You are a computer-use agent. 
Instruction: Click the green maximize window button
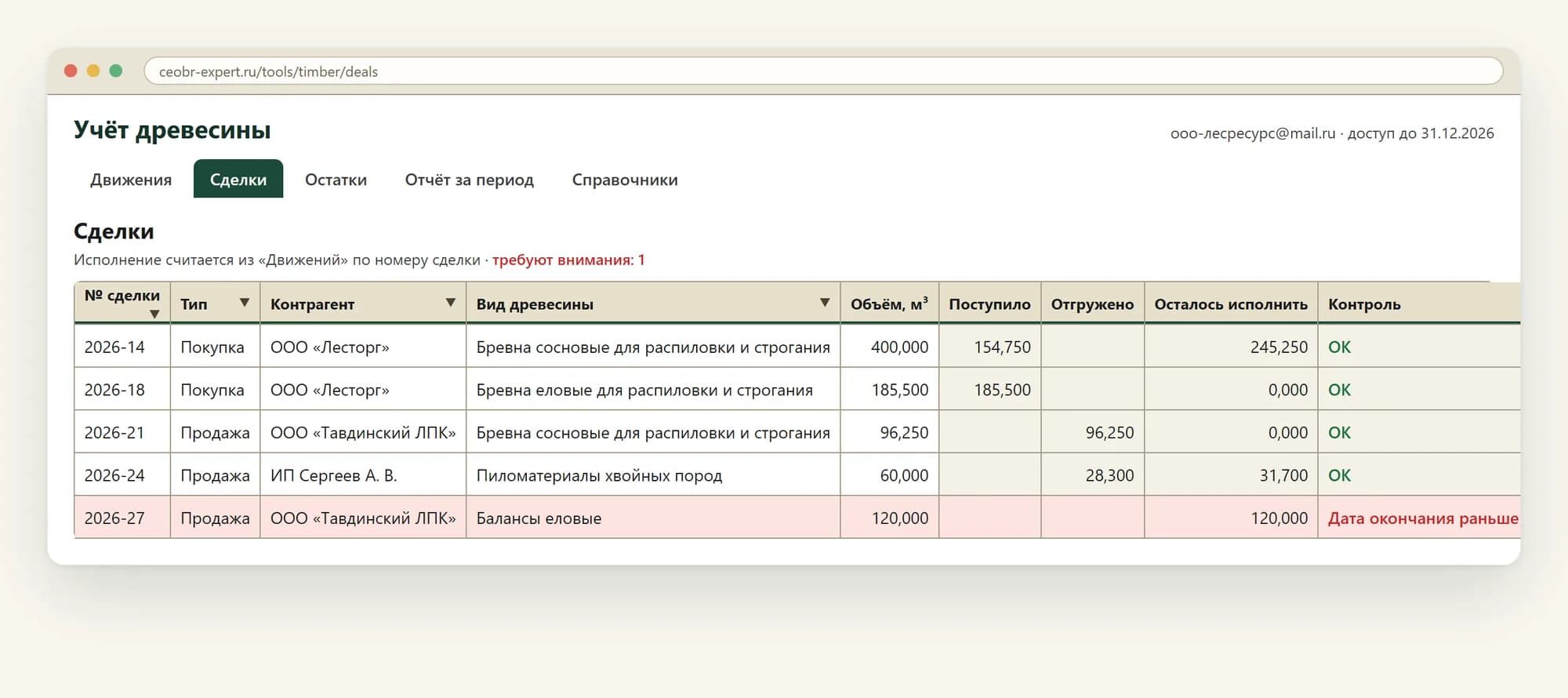[x=116, y=71]
